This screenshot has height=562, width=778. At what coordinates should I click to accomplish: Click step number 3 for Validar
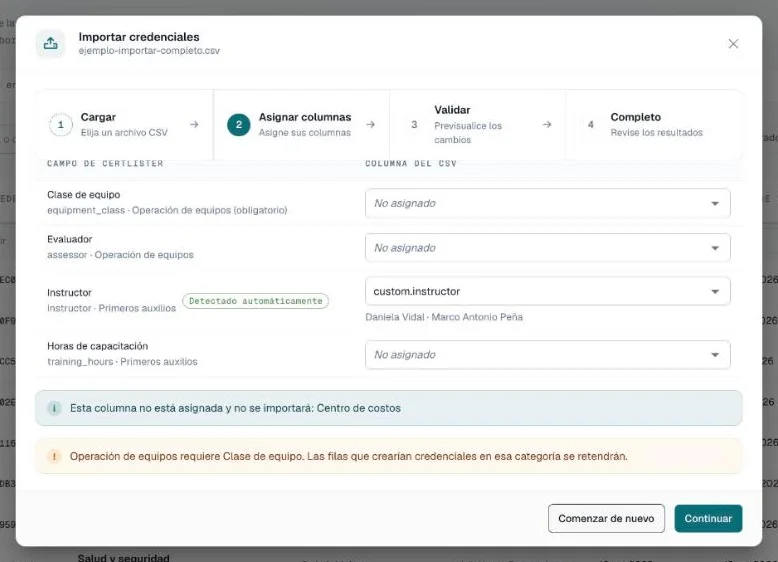[414, 125]
